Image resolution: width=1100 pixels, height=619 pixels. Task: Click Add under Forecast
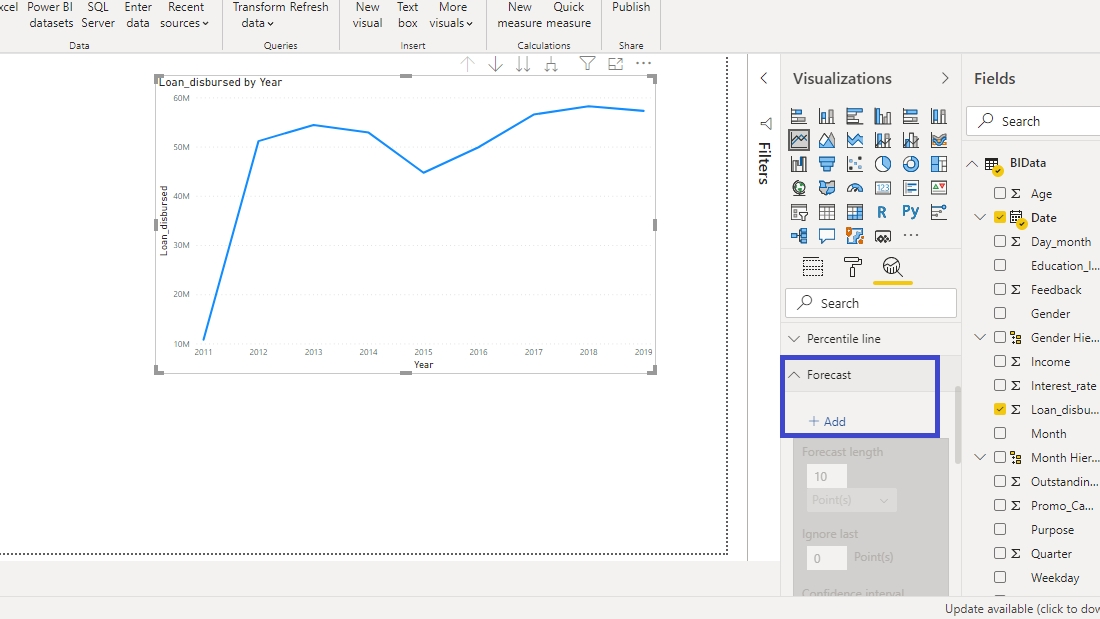click(x=827, y=422)
